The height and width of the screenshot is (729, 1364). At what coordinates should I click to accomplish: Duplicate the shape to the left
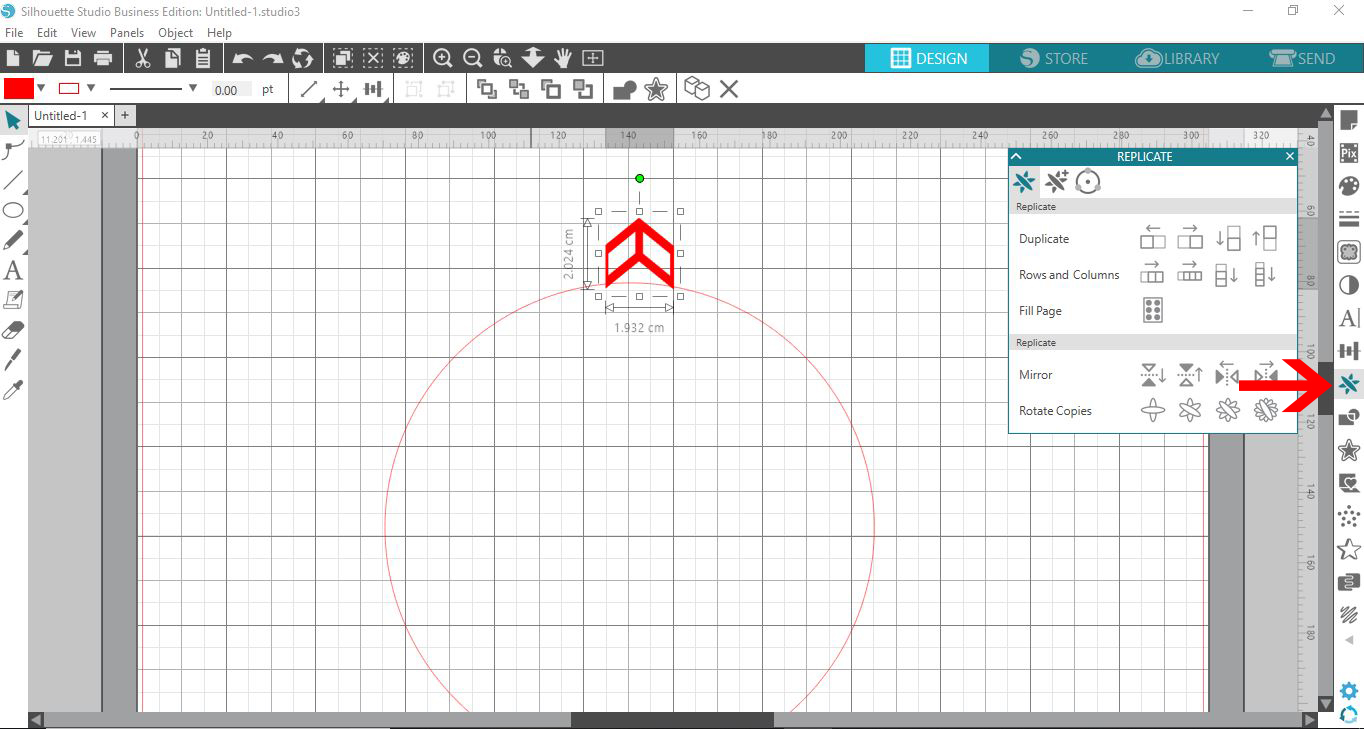pos(1153,238)
